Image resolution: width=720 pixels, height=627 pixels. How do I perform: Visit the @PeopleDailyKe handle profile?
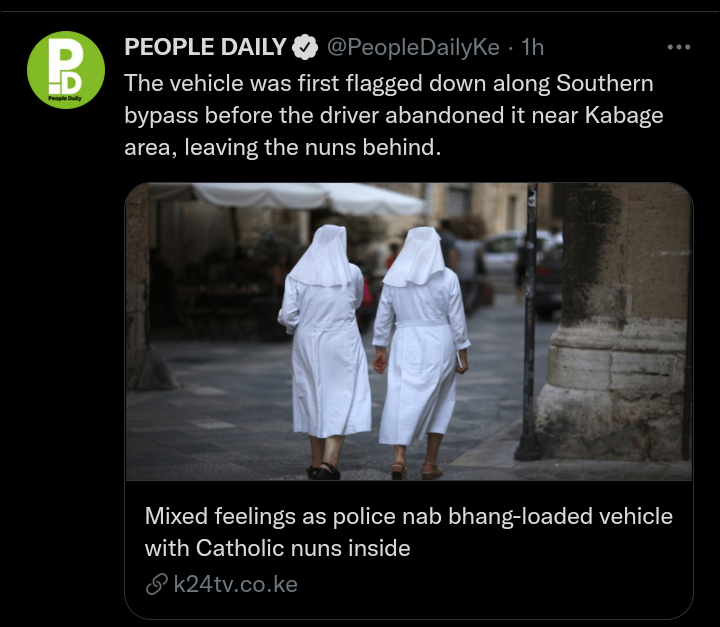(413, 47)
